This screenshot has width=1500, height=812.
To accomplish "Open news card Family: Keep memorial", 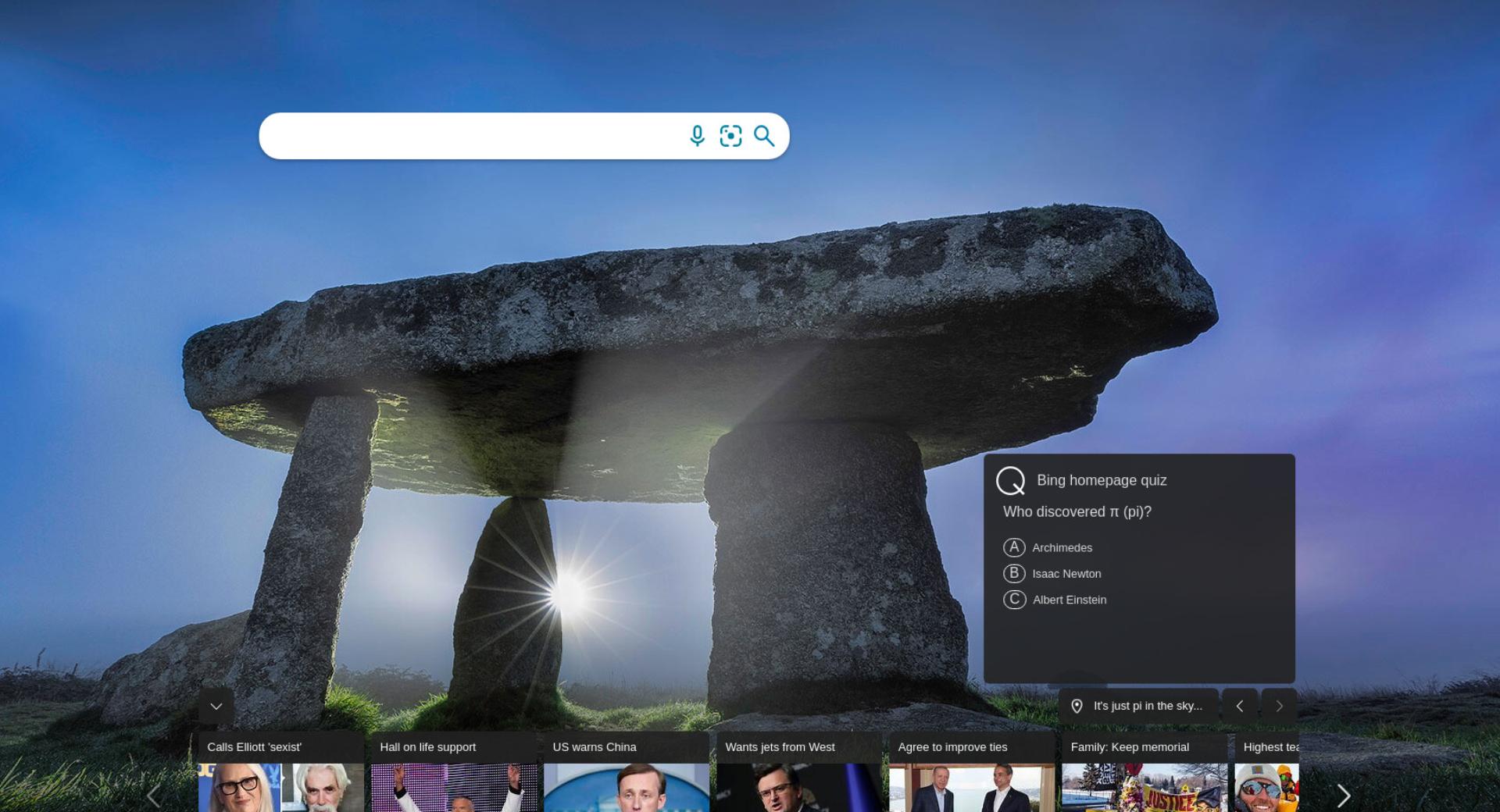I will click(1145, 771).
